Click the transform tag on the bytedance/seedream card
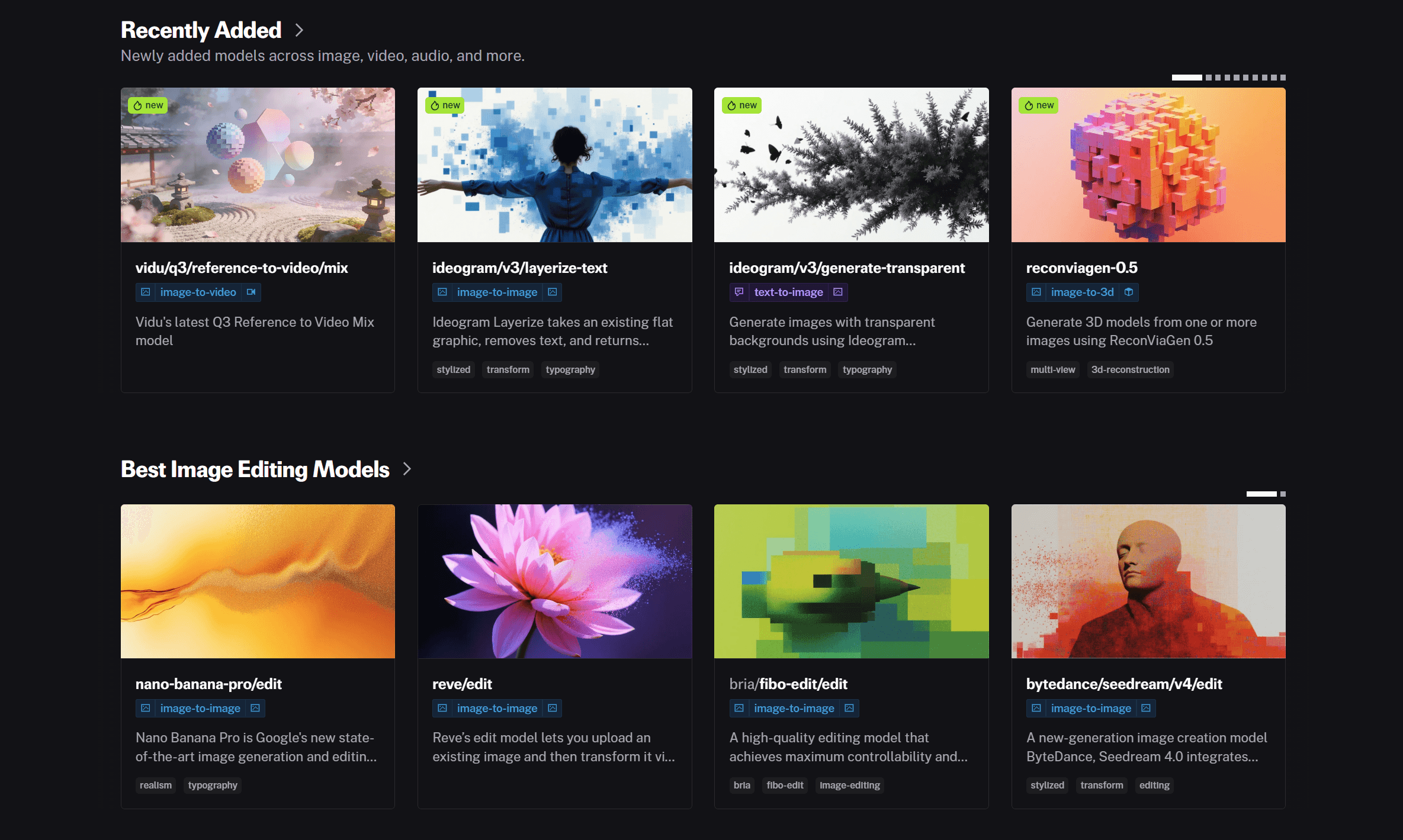The width and height of the screenshot is (1403, 840). tap(1102, 785)
